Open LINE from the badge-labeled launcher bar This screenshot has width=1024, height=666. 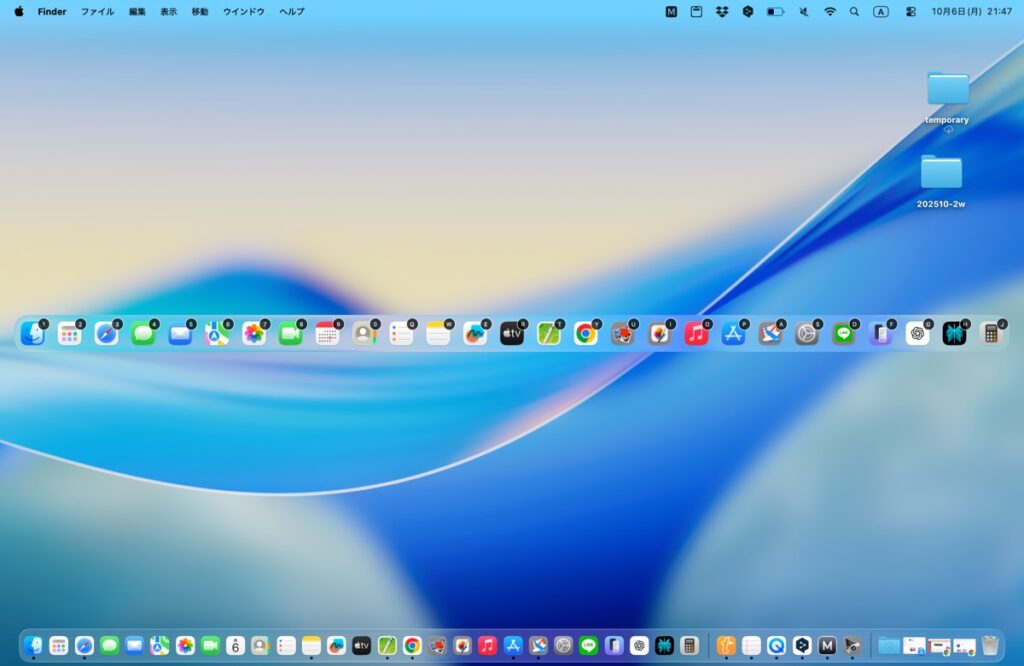tap(844, 334)
